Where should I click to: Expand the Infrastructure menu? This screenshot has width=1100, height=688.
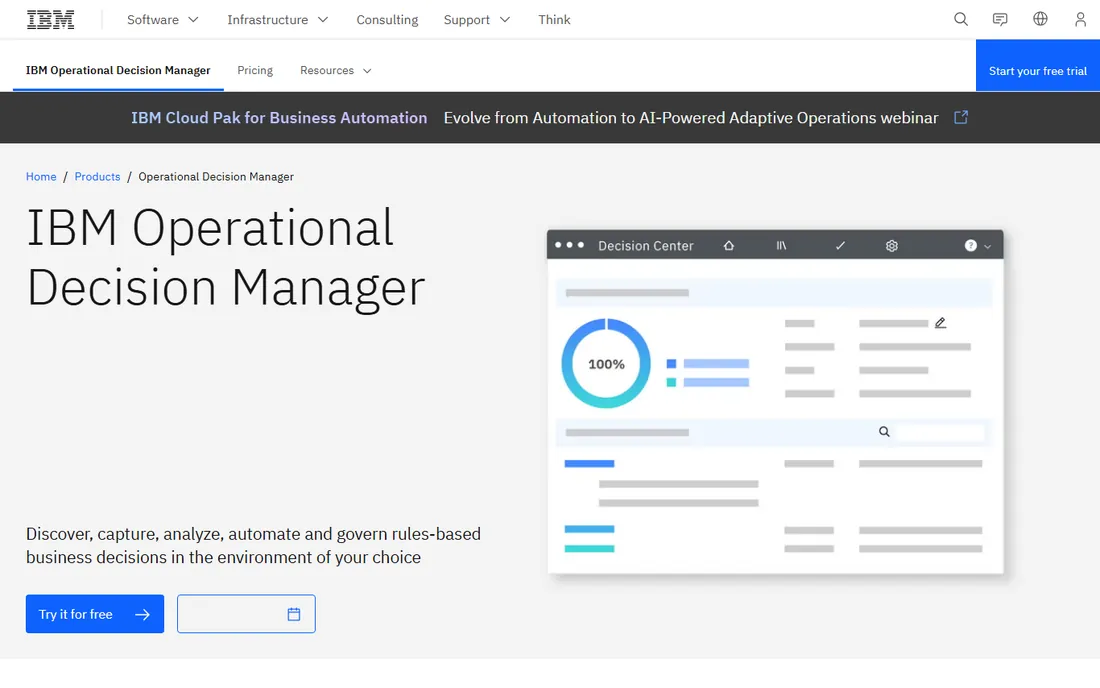pos(278,20)
